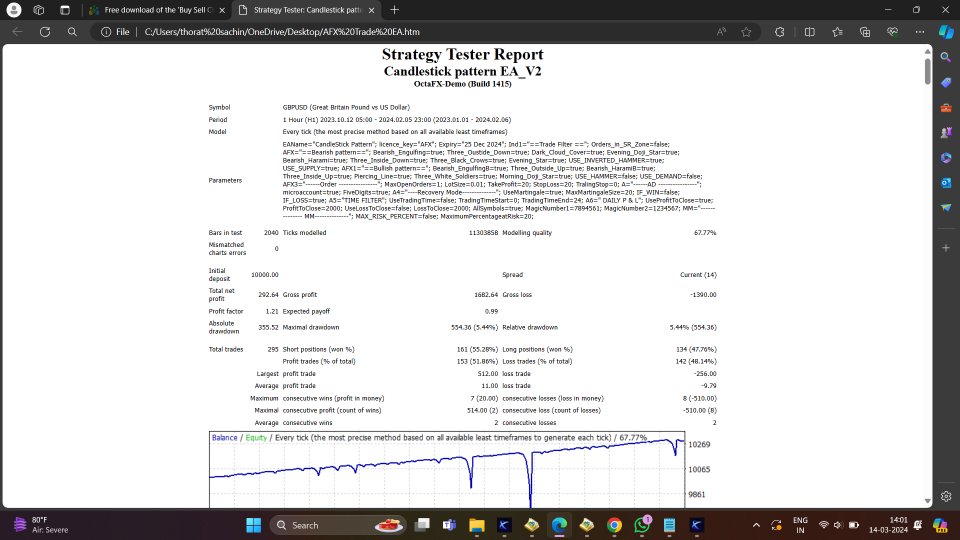
Task: Open Browser essentials heart icon
Action: tap(893, 32)
